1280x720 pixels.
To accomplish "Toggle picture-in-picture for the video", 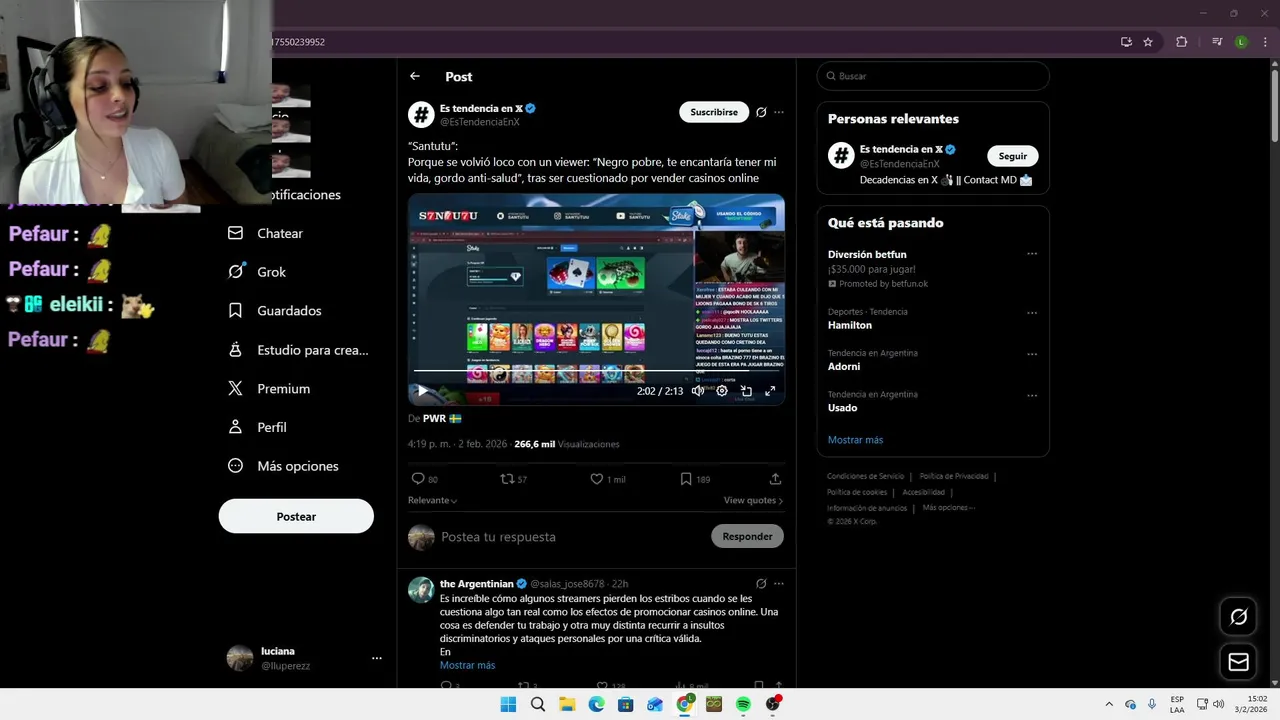I will coord(746,391).
